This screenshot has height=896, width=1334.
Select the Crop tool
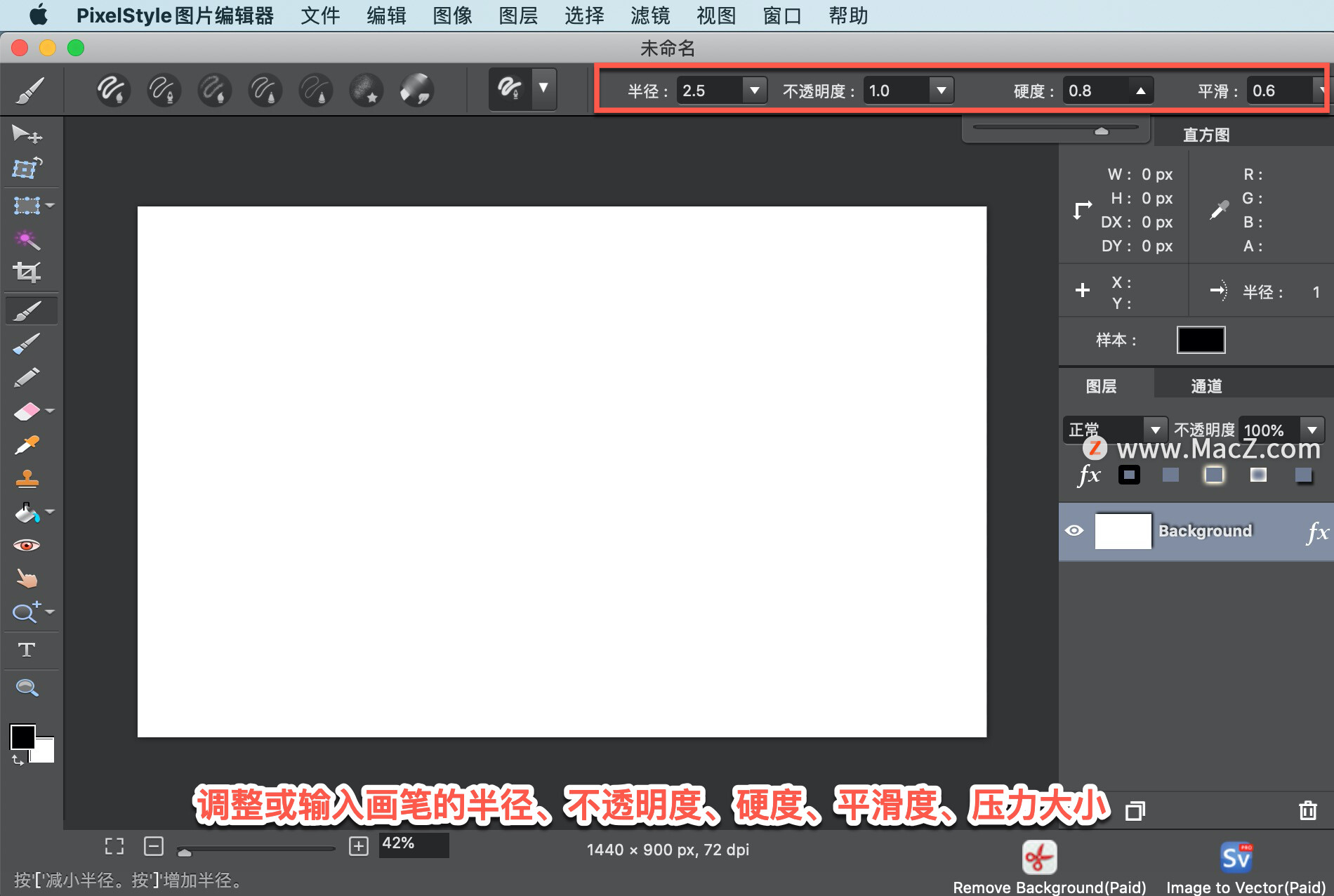point(27,272)
